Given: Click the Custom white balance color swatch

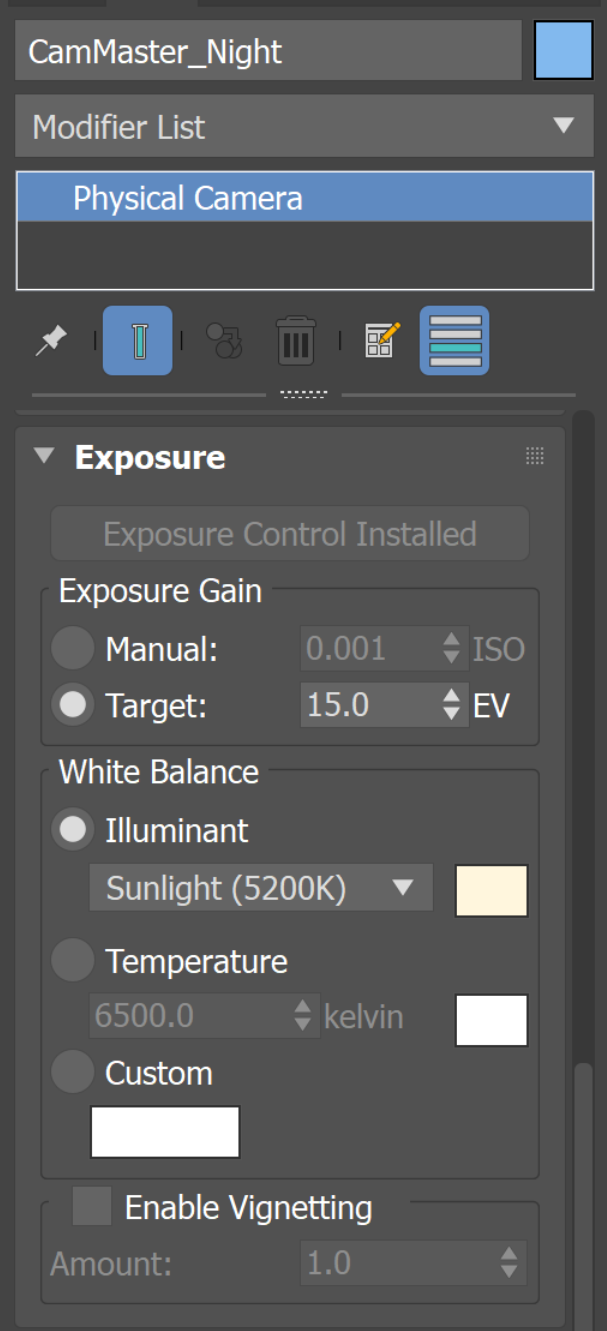Looking at the screenshot, I should click(165, 1132).
